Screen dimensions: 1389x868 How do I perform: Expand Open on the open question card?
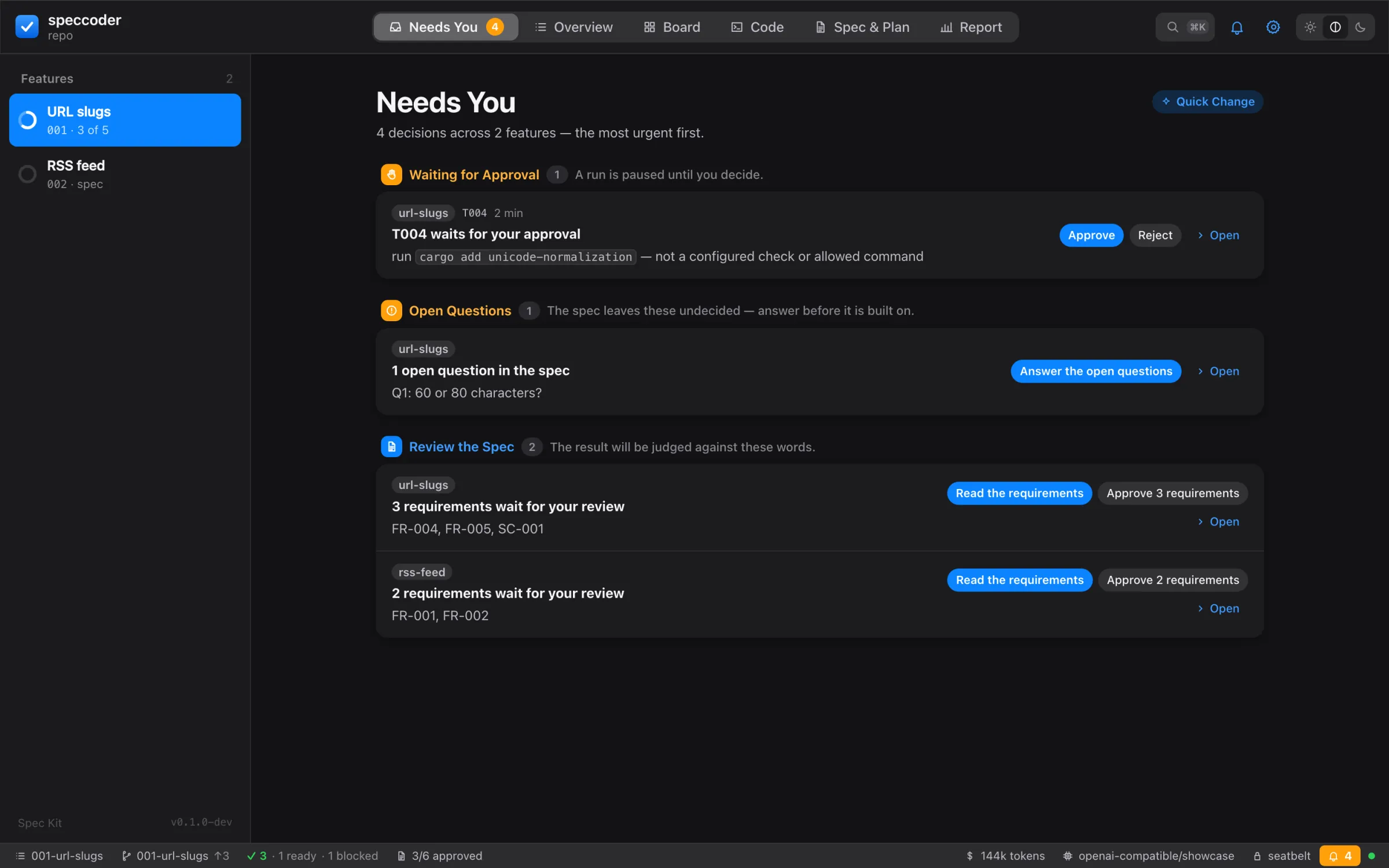[x=1218, y=371]
